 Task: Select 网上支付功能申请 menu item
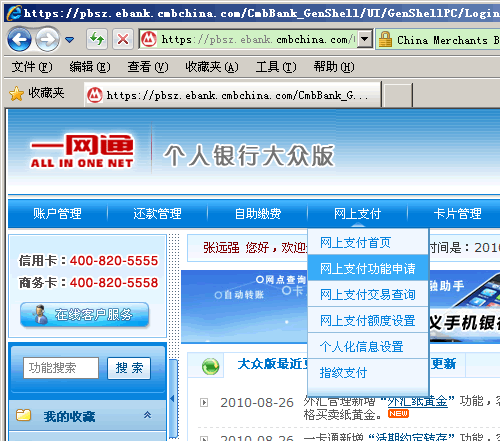[x=368, y=268]
